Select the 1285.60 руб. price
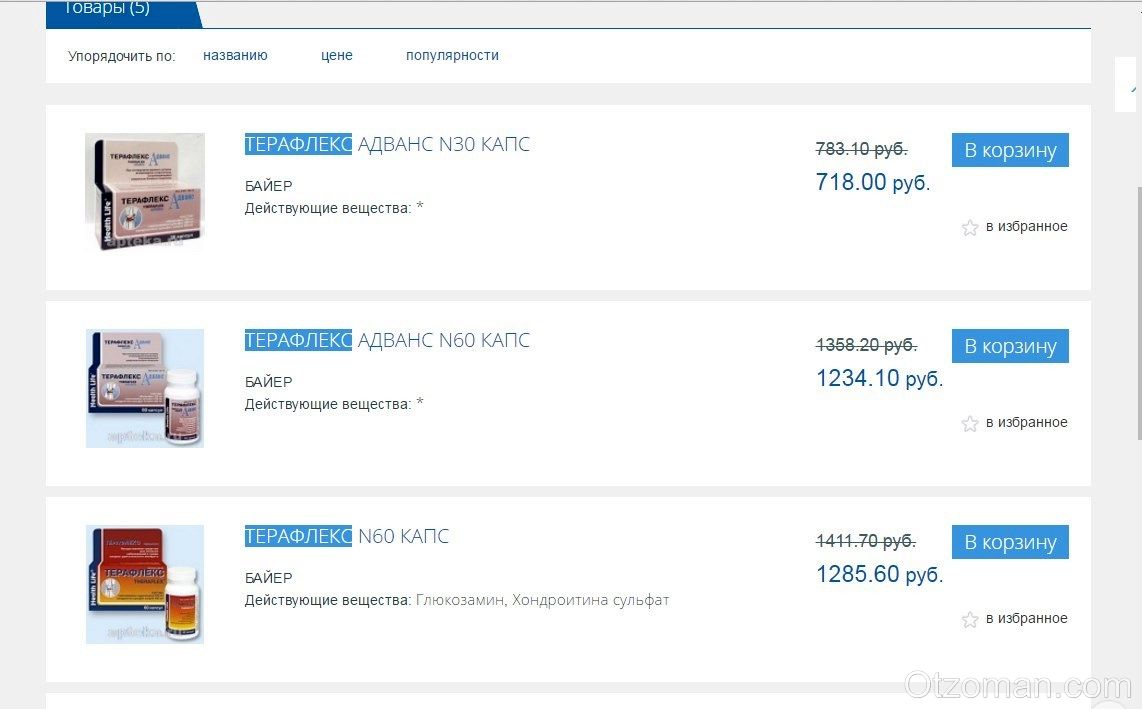This screenshot has height=709, width=1142. tap(879, 574)
